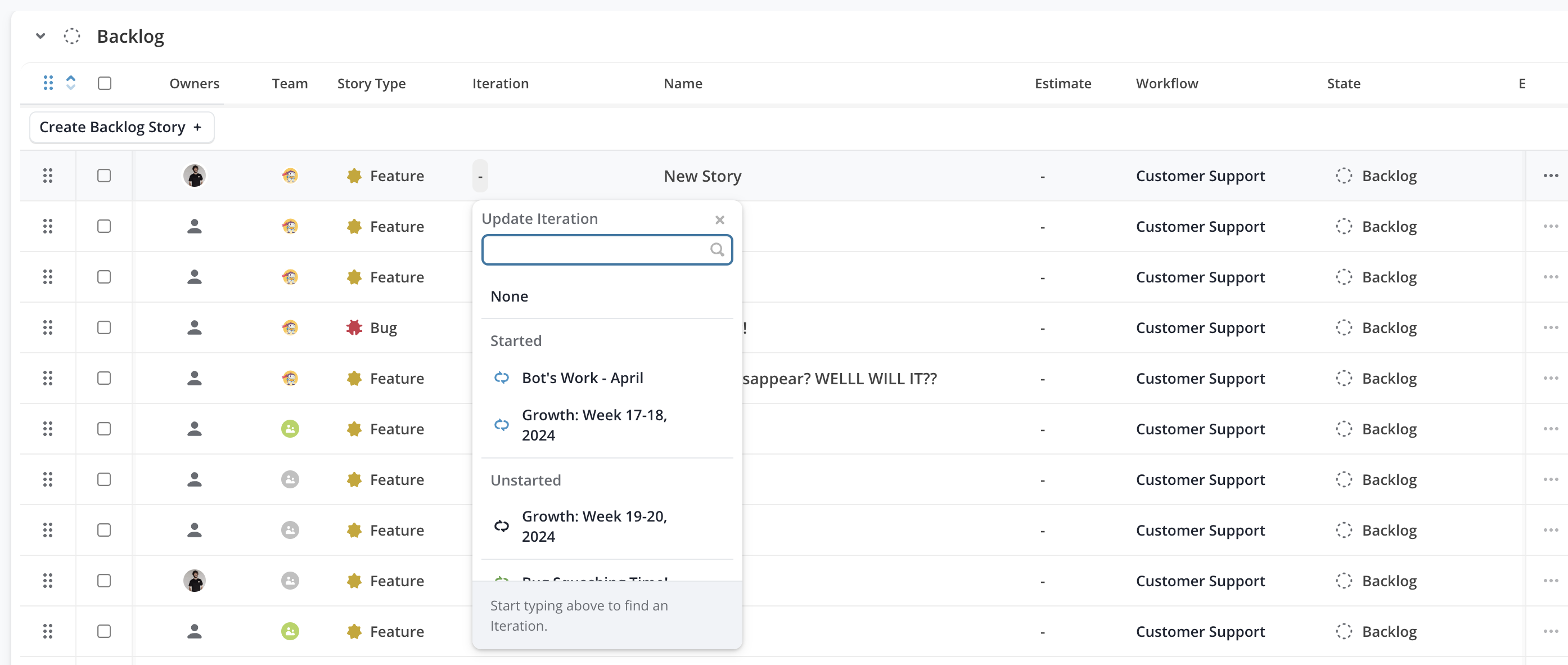Viewport: 1568px width, 665px height.
Task: Click the sort arrows in table header
Action: coord(71,83)
